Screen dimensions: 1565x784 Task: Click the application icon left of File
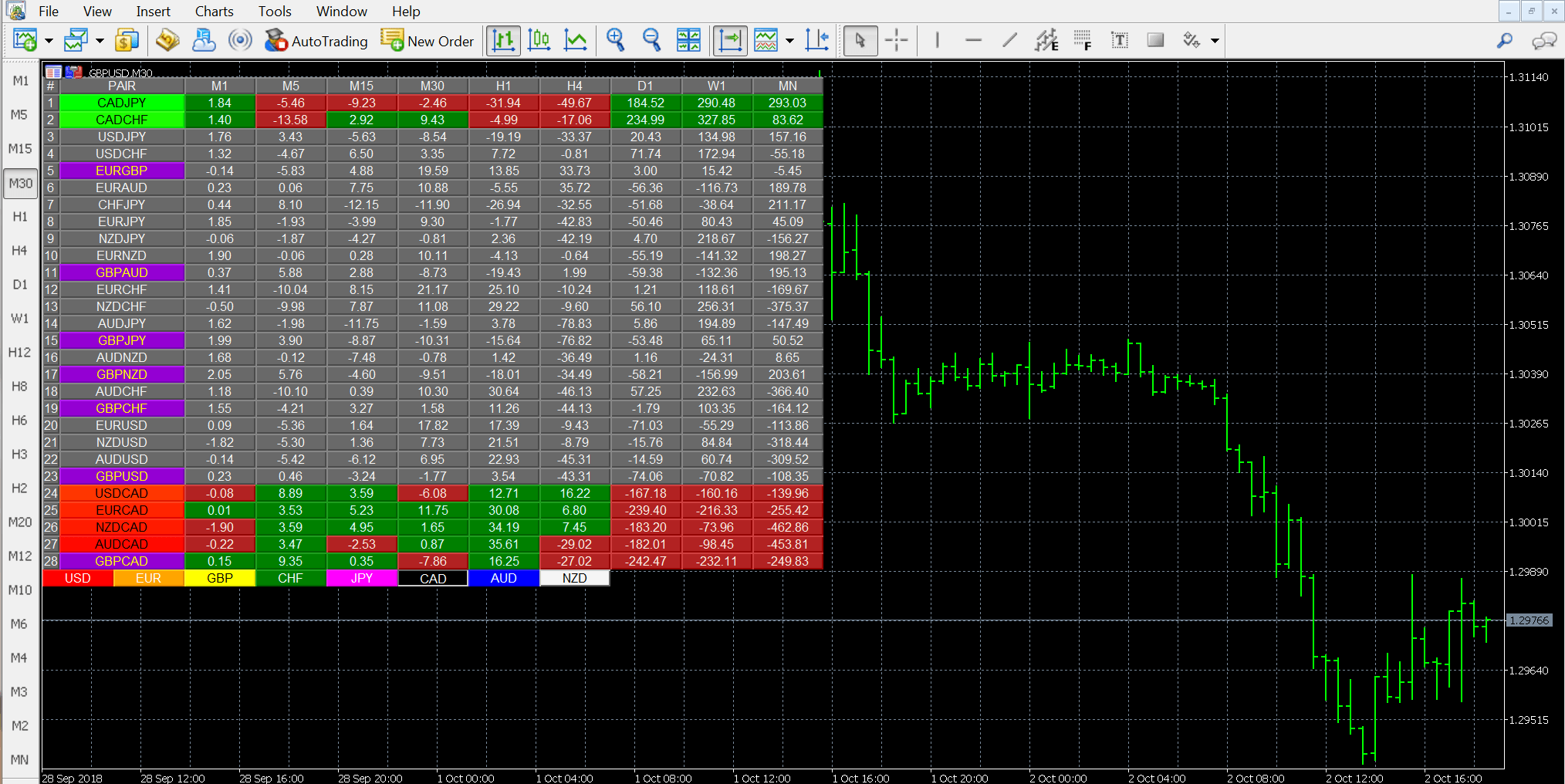click(15, 11)
